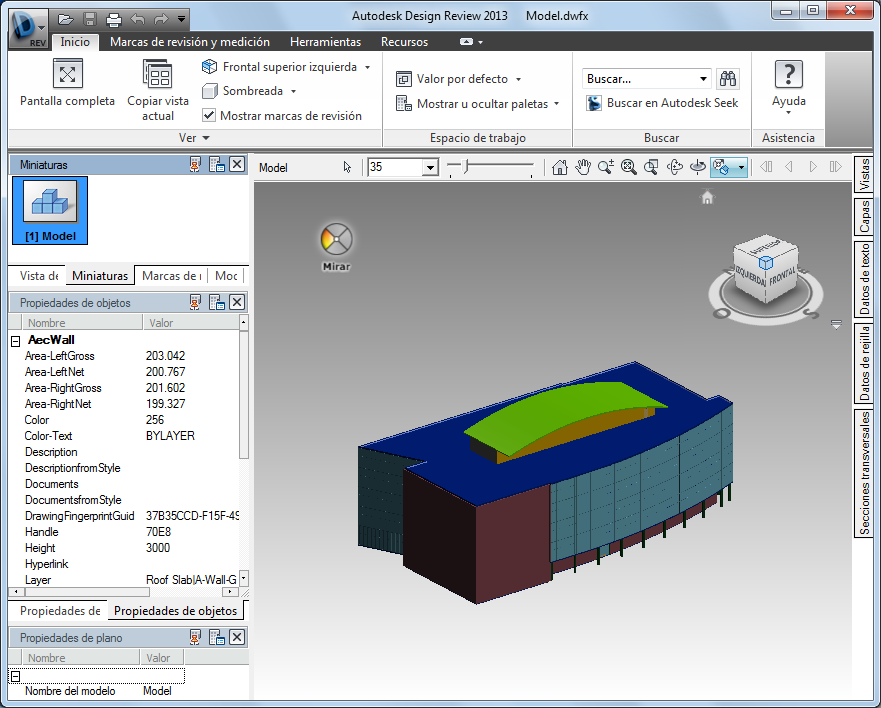Collapse the AecWall property group

click(16, 341)
